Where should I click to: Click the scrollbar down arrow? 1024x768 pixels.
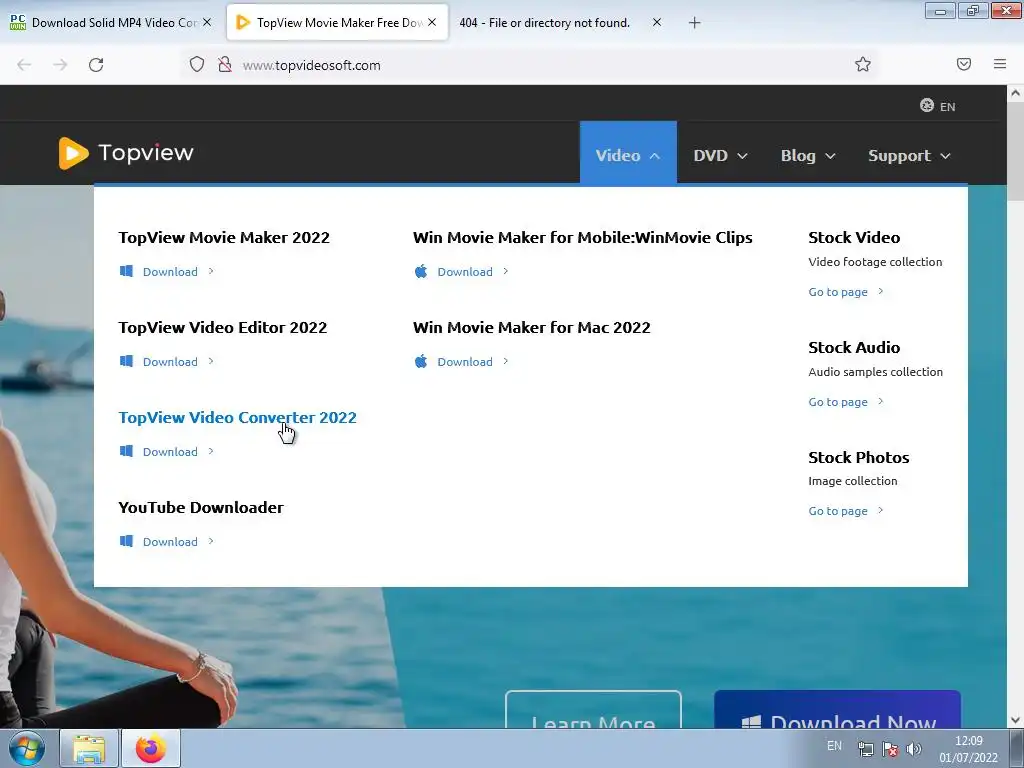coord(1016,720)
